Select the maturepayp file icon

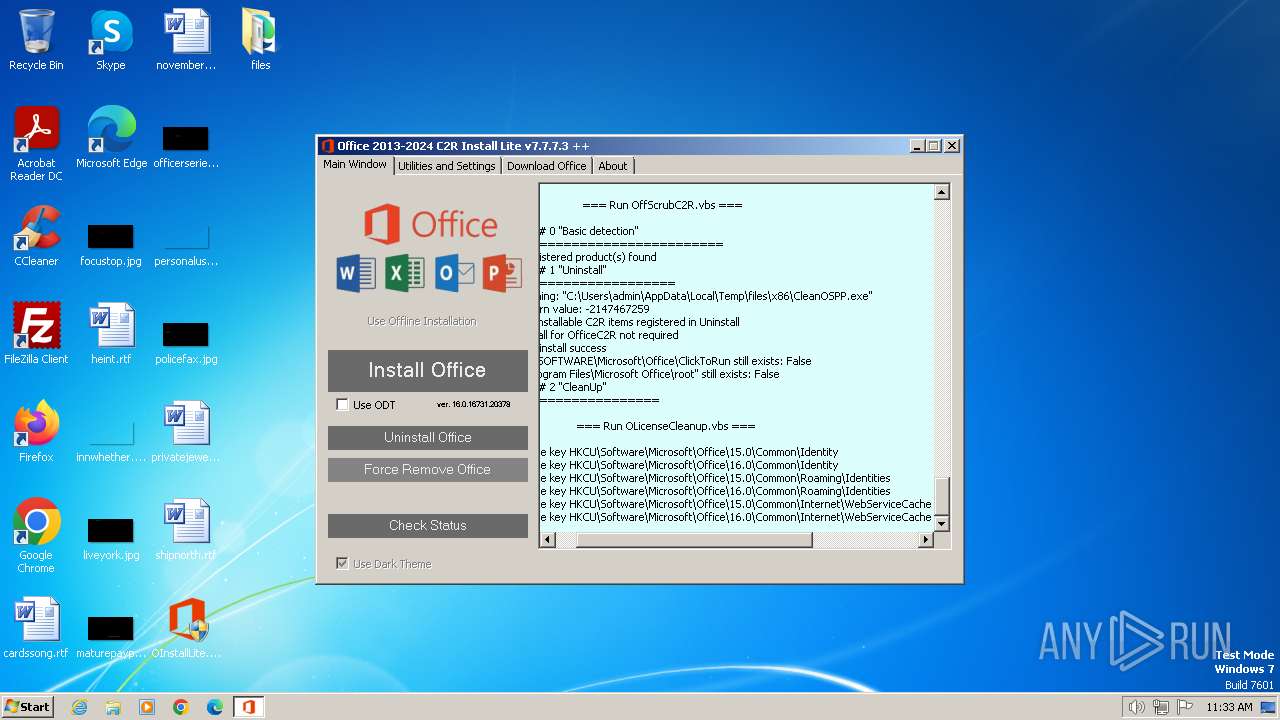(x=111, y=636)
